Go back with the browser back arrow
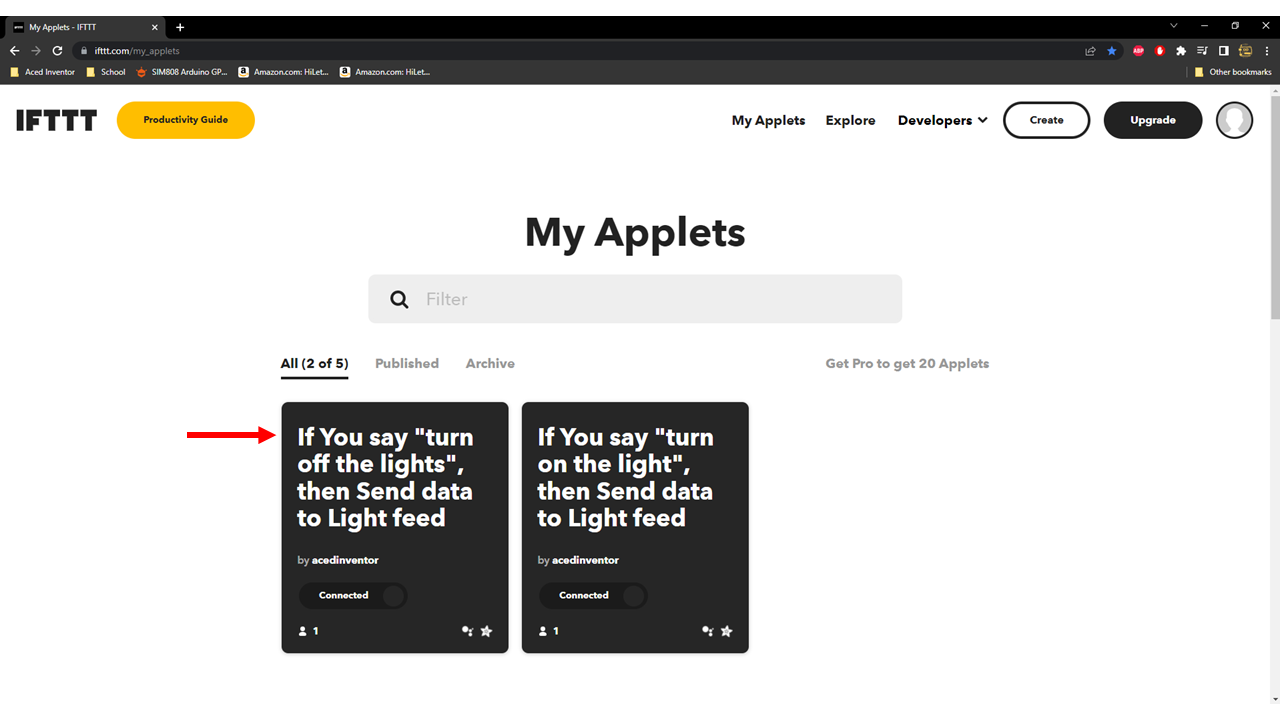 pyautogui.click(x=14, y=51)
